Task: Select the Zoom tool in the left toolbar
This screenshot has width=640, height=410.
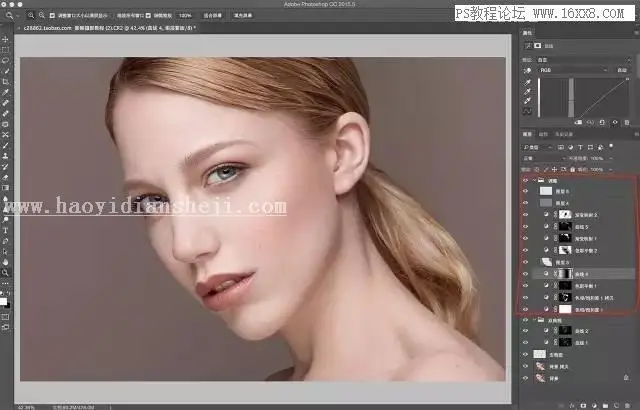Action: pyautogui.click(x=5, y=273)
